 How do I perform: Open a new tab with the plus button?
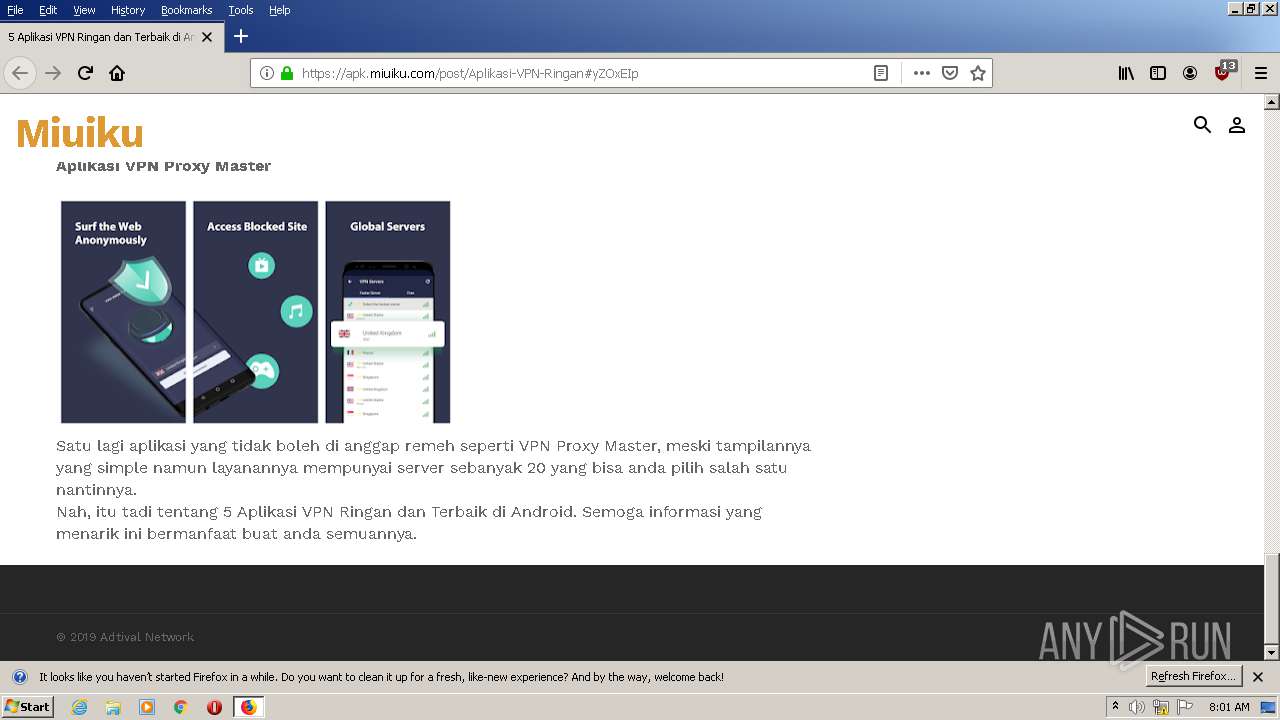pos(240,36)
